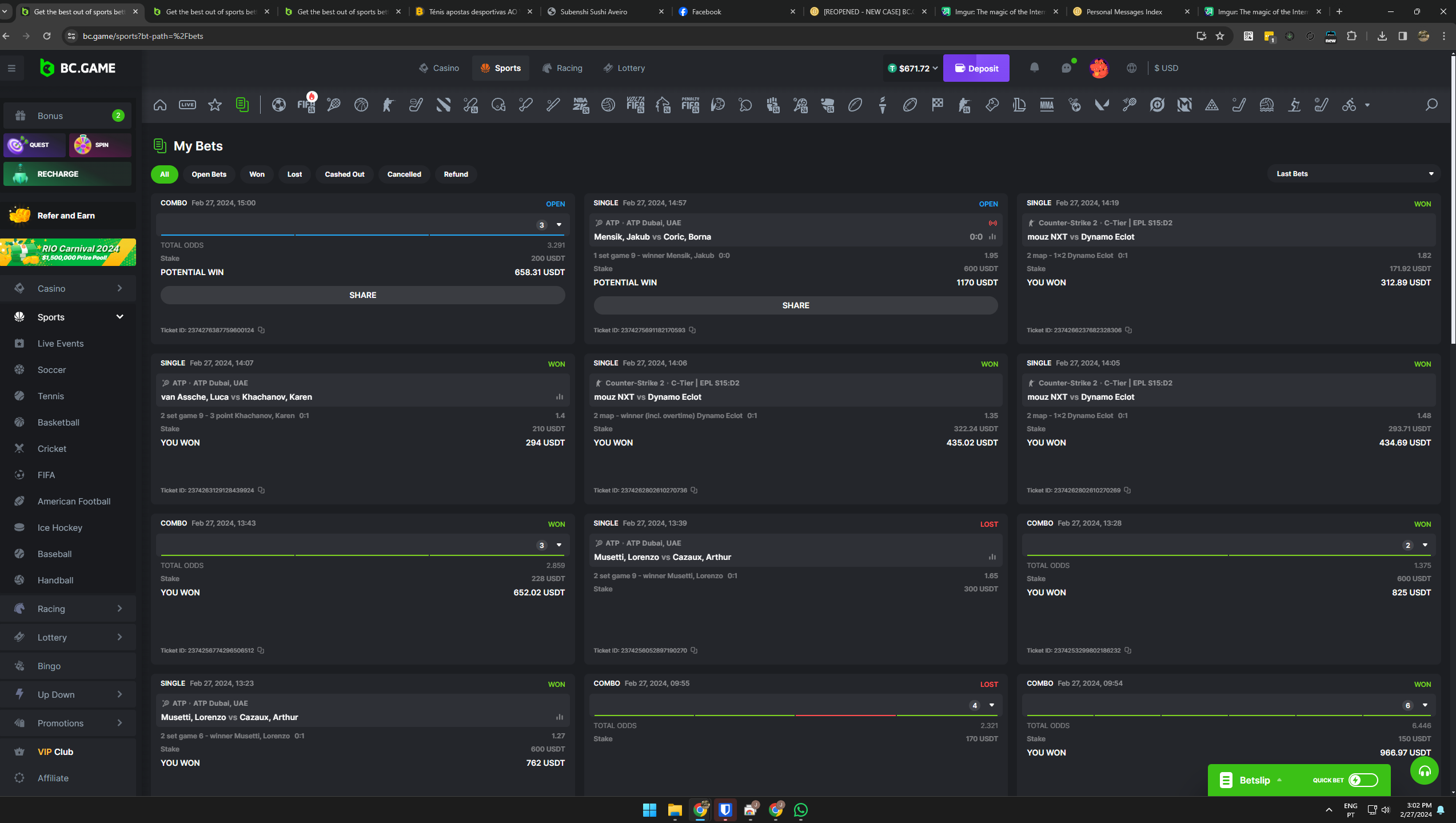Select the Valorant sport icon

[1102, 105]
